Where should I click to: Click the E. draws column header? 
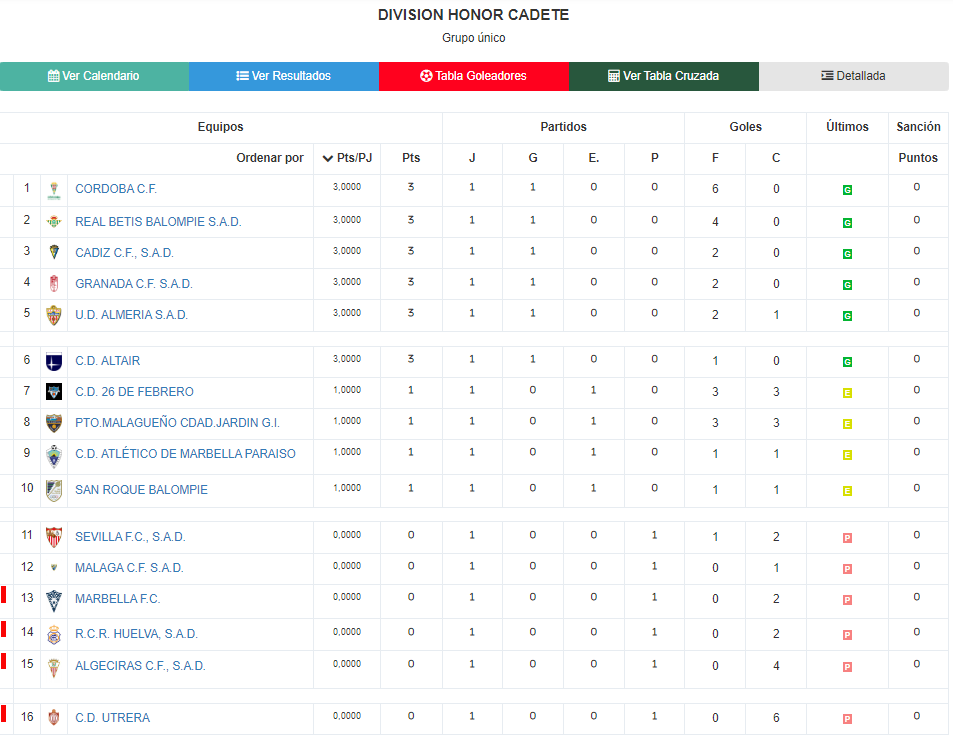[594, 158]
